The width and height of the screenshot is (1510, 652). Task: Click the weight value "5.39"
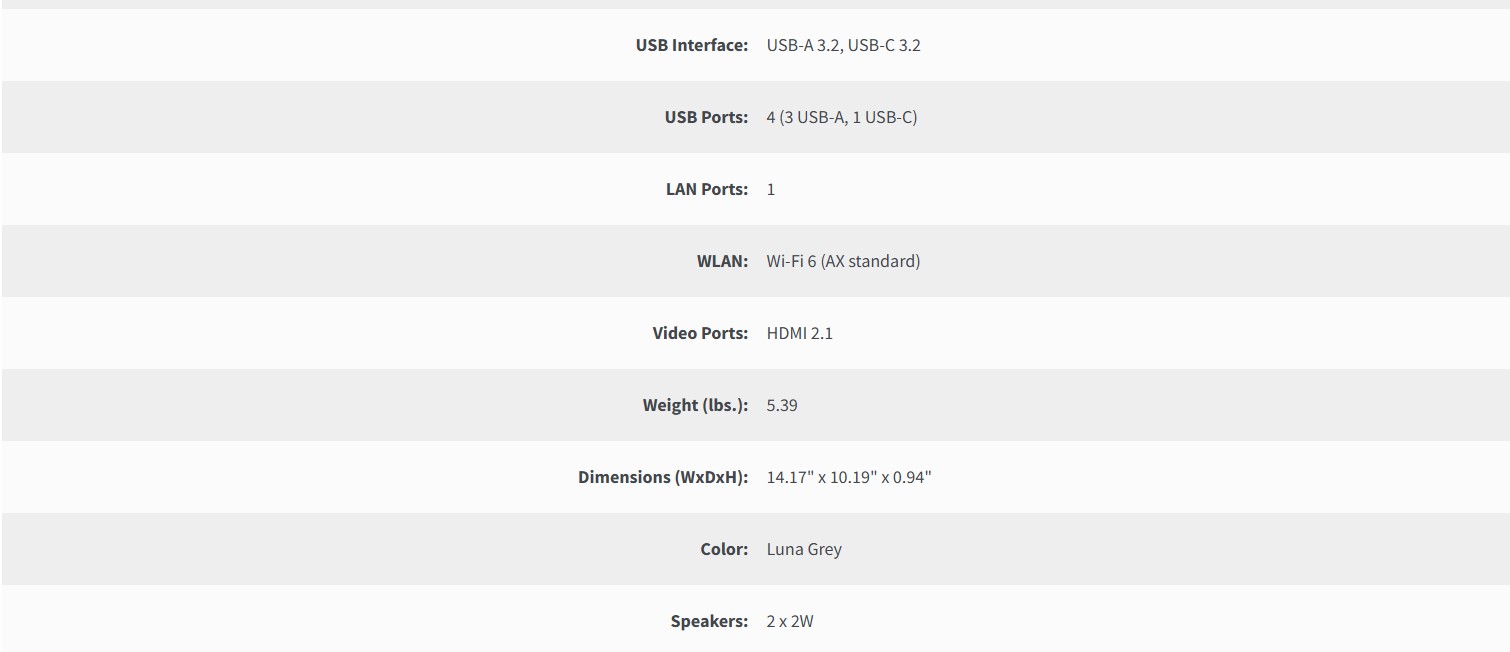[x=782, y=405]
